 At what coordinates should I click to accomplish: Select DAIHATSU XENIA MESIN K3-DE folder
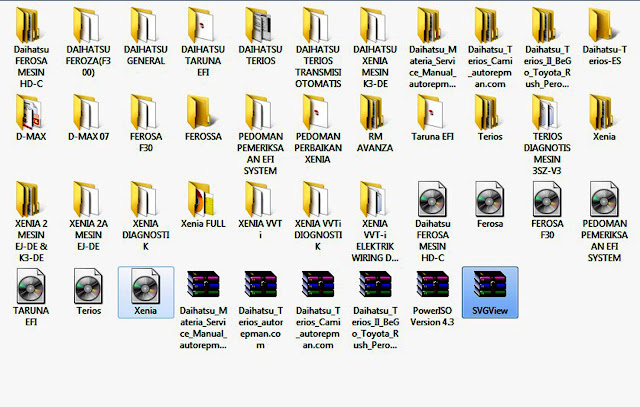click(x=375, y=48)
